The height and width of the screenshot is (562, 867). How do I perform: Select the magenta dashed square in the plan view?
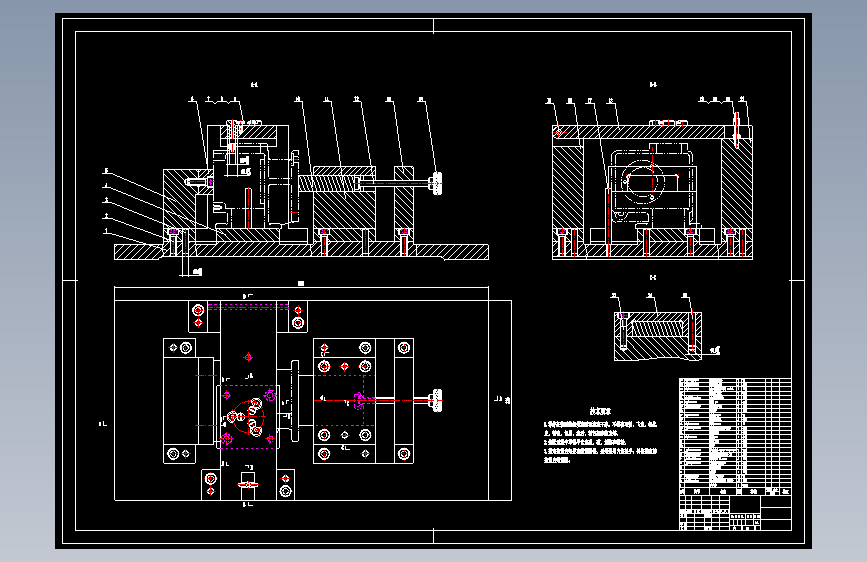(249, 417)
